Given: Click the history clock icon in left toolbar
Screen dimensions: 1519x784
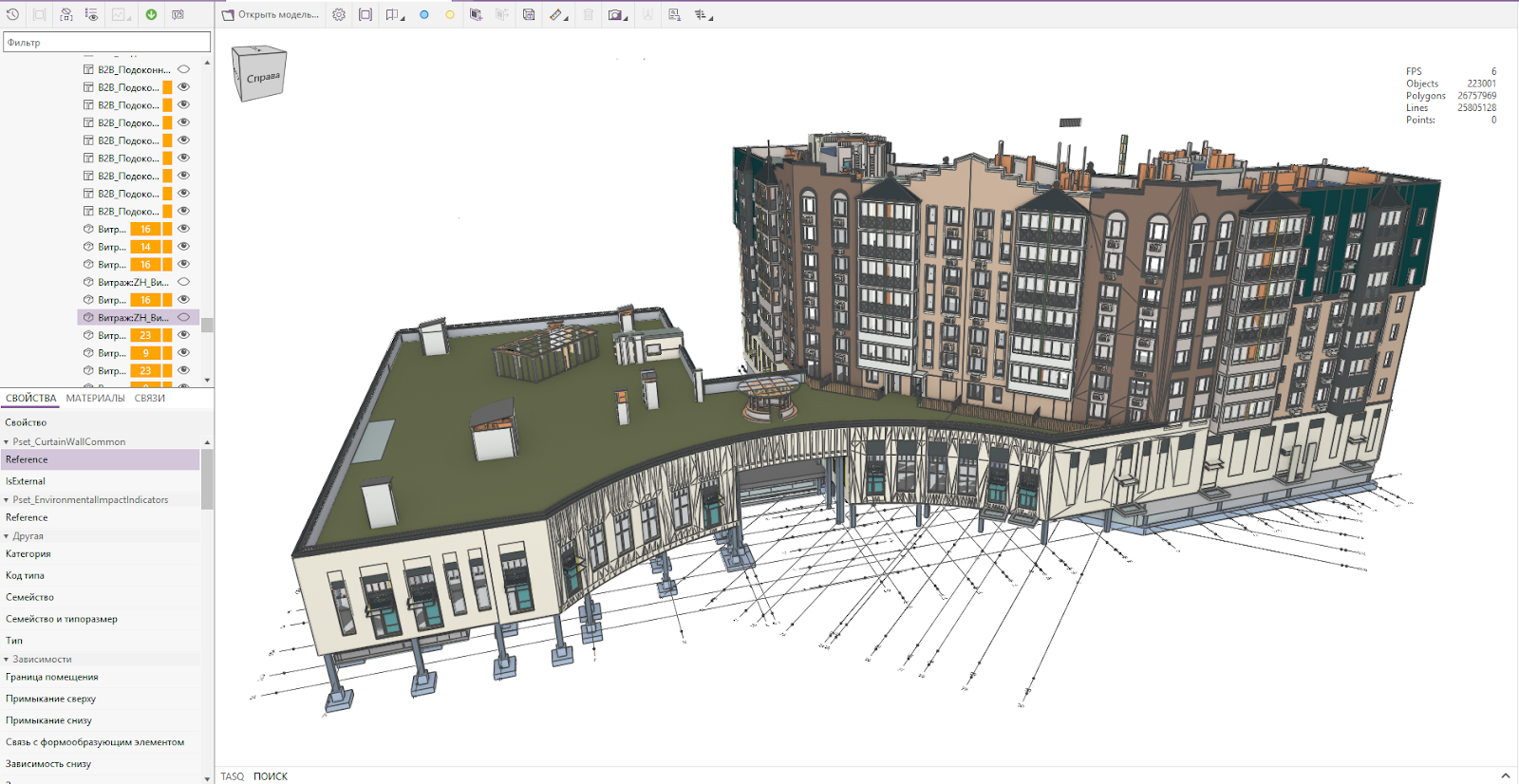Looking at the screenshot, I should 13,14.
